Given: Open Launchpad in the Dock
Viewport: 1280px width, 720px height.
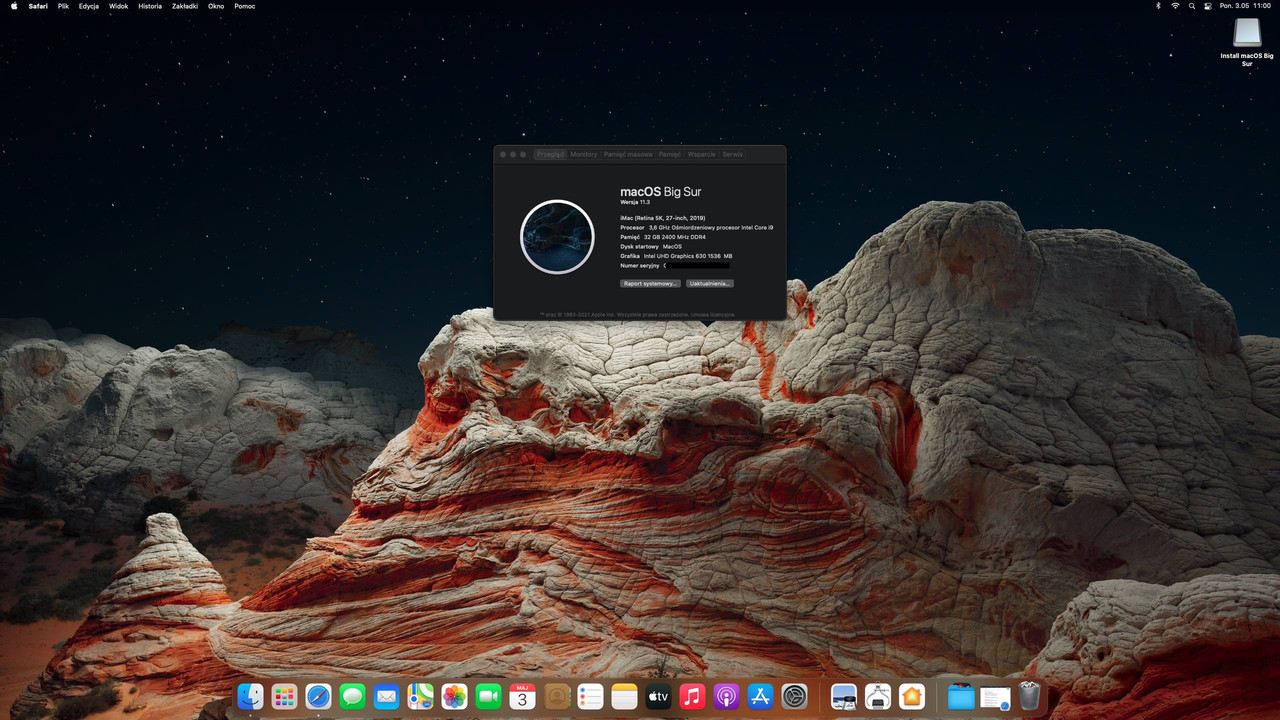Looking at the screenshot, I should 285,697.
